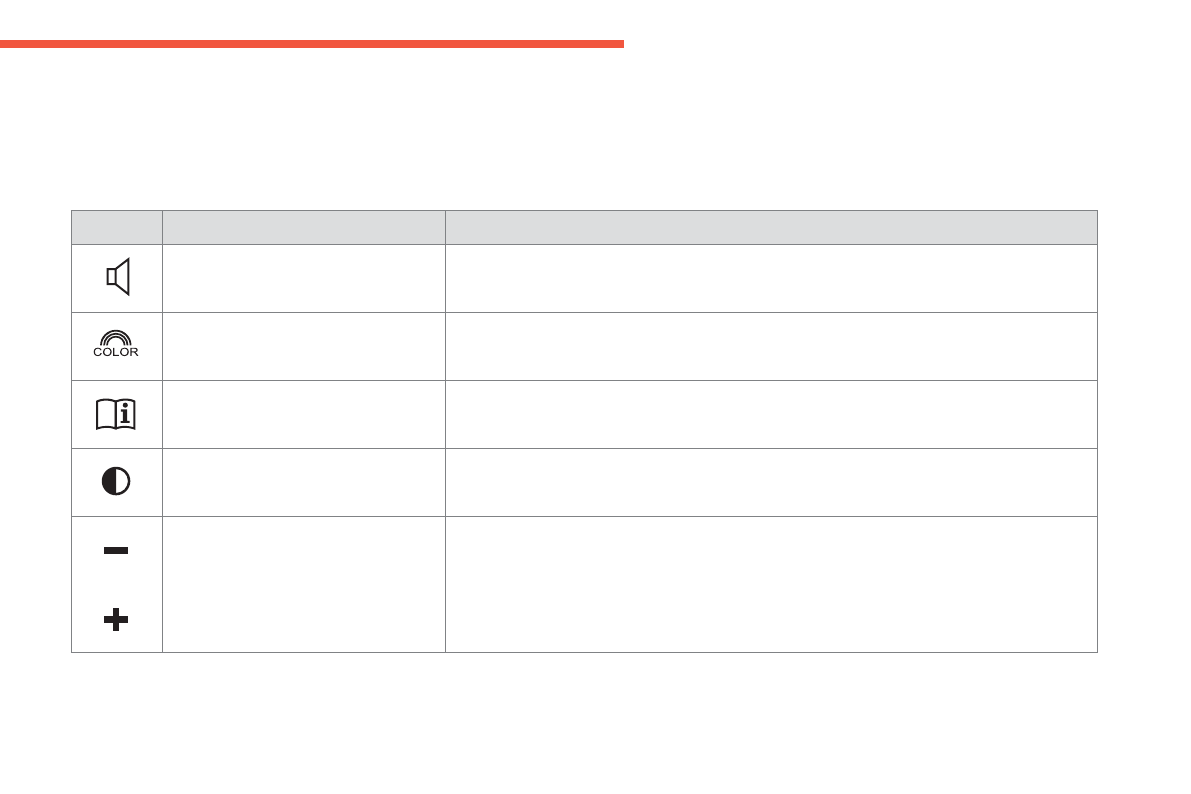Select the middle grey header cell
The width and height of the screenshot is (1191, 794).
[303, 227]
